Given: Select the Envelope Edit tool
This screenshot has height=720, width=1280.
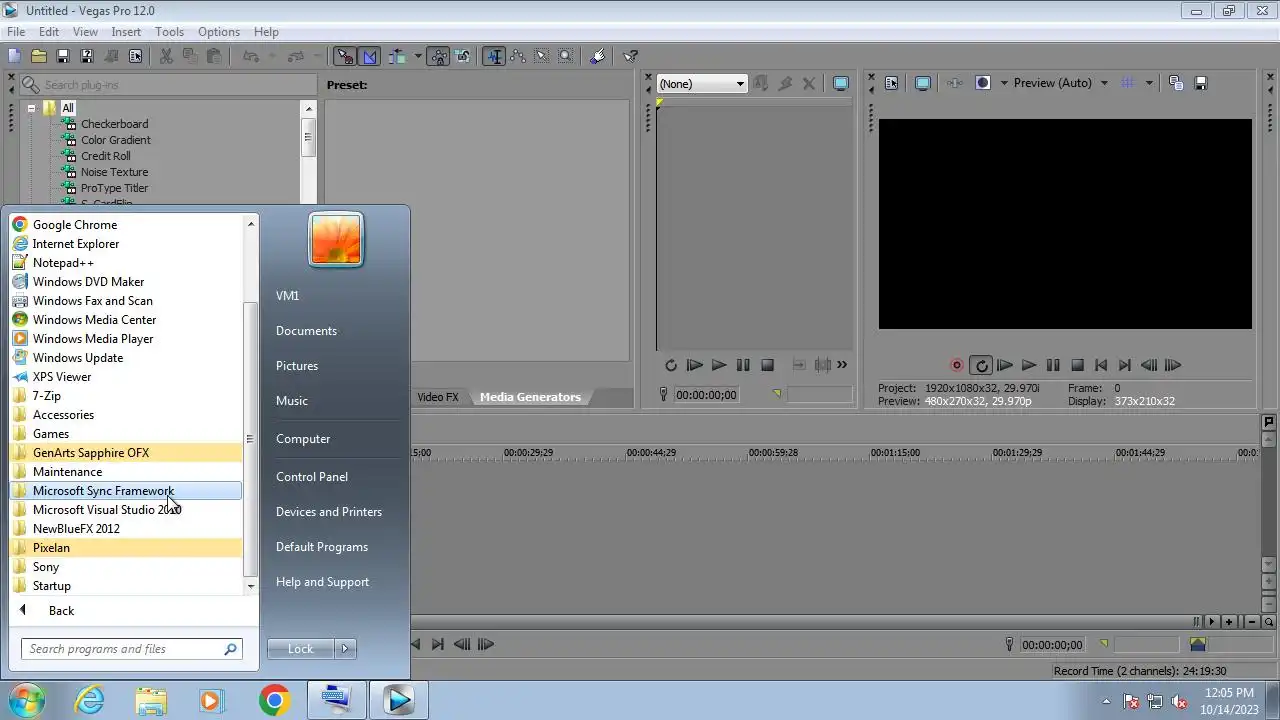Looking at the screenshot, I should 518,57.
